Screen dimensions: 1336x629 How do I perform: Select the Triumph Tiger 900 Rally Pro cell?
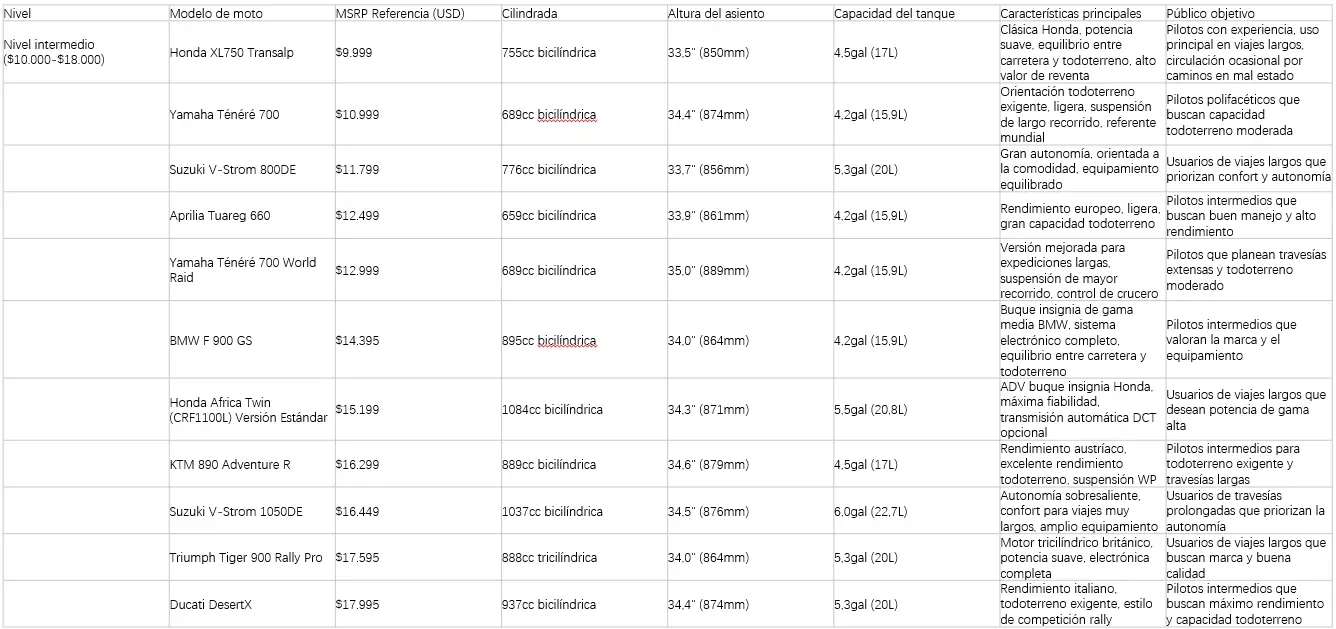tap(250, 557)
